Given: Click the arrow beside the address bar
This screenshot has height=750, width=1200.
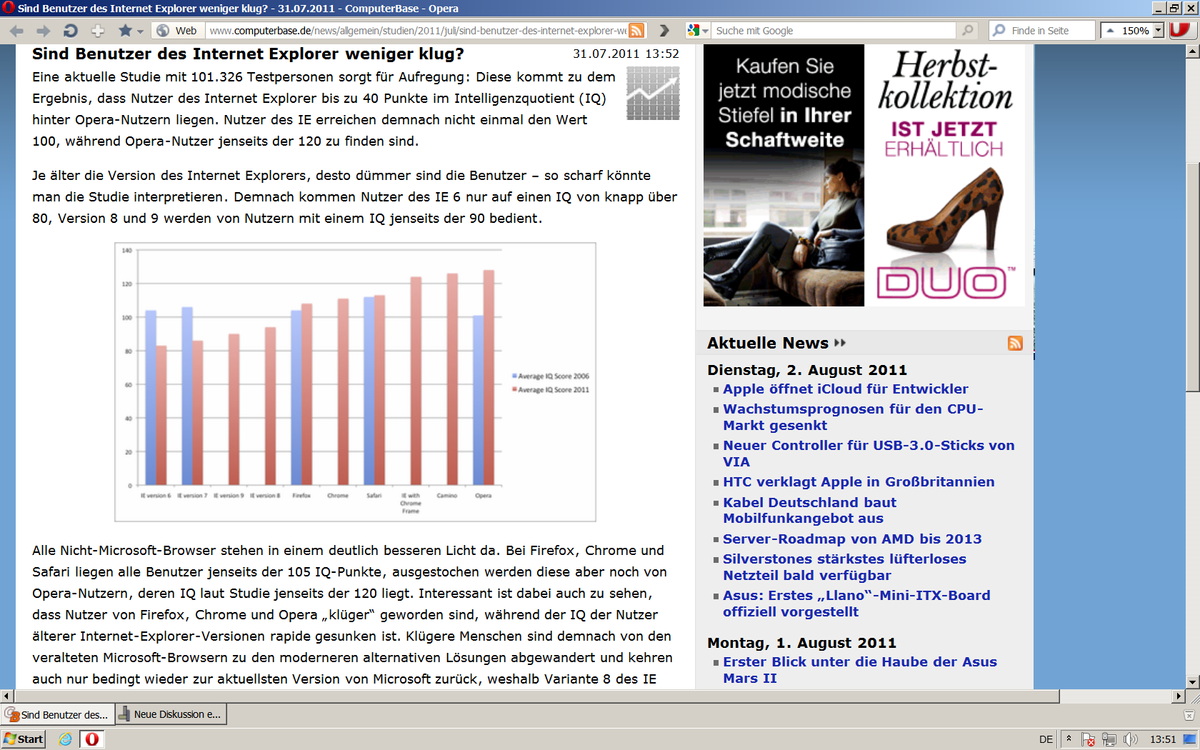Looking at the screenshot, I should click(x=665, y=31).
